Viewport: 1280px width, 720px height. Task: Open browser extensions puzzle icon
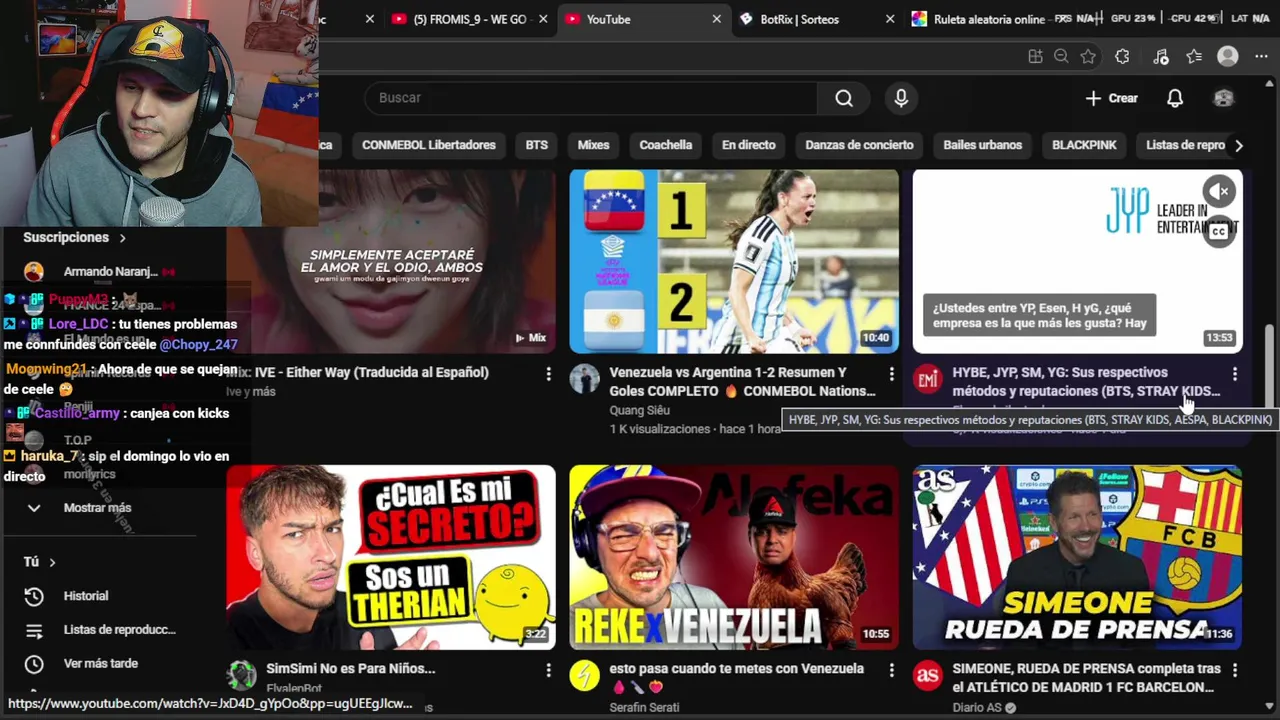pyautogui.click(x=1122, y=57)
